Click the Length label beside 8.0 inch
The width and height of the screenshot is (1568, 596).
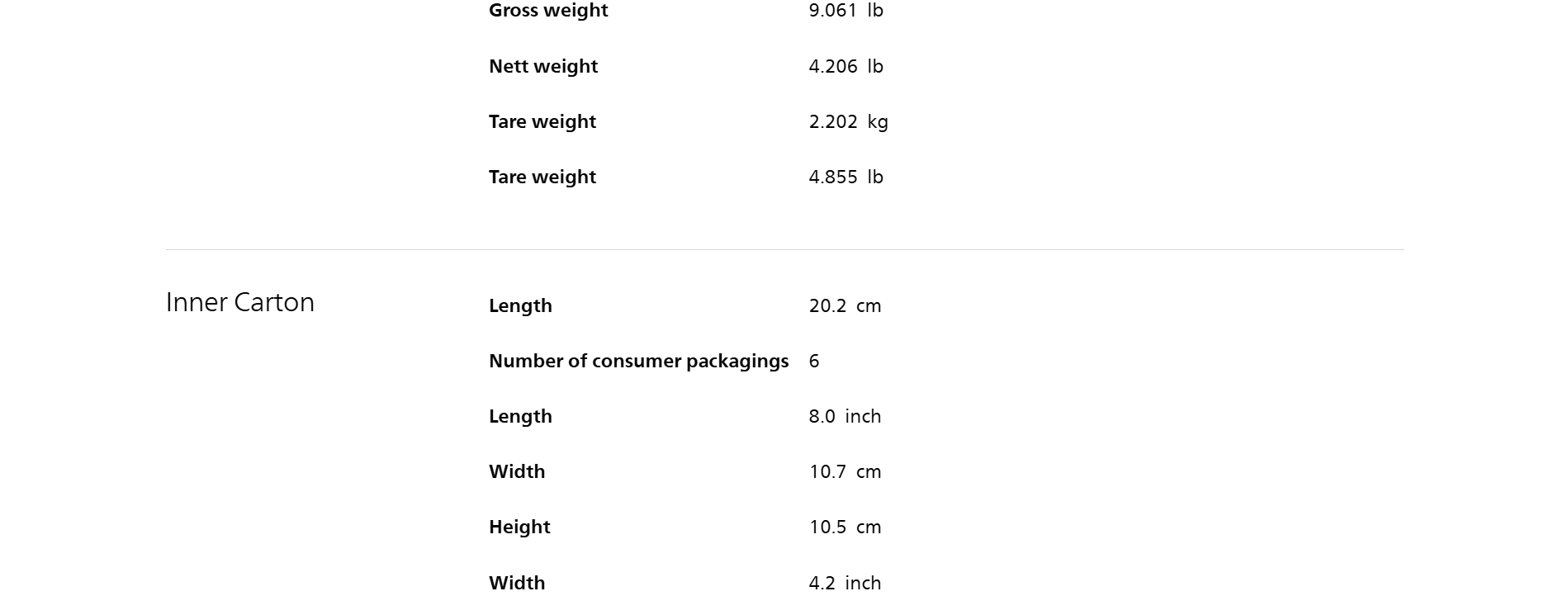pos(520,416)
